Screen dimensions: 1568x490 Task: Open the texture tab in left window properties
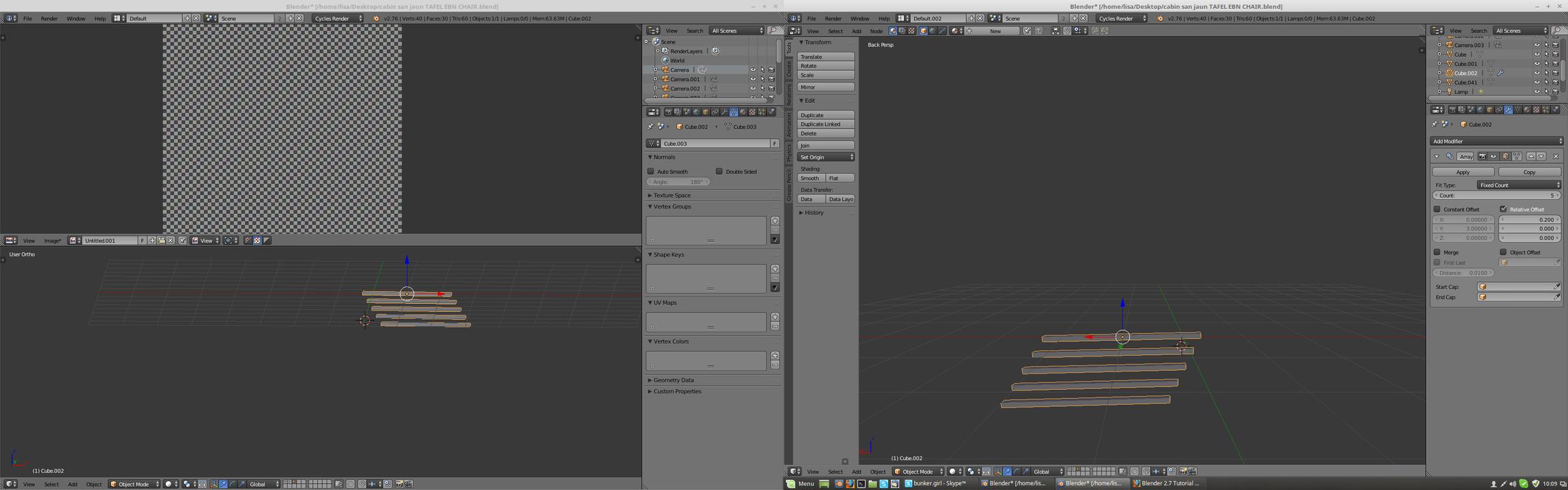coord(752,112)
